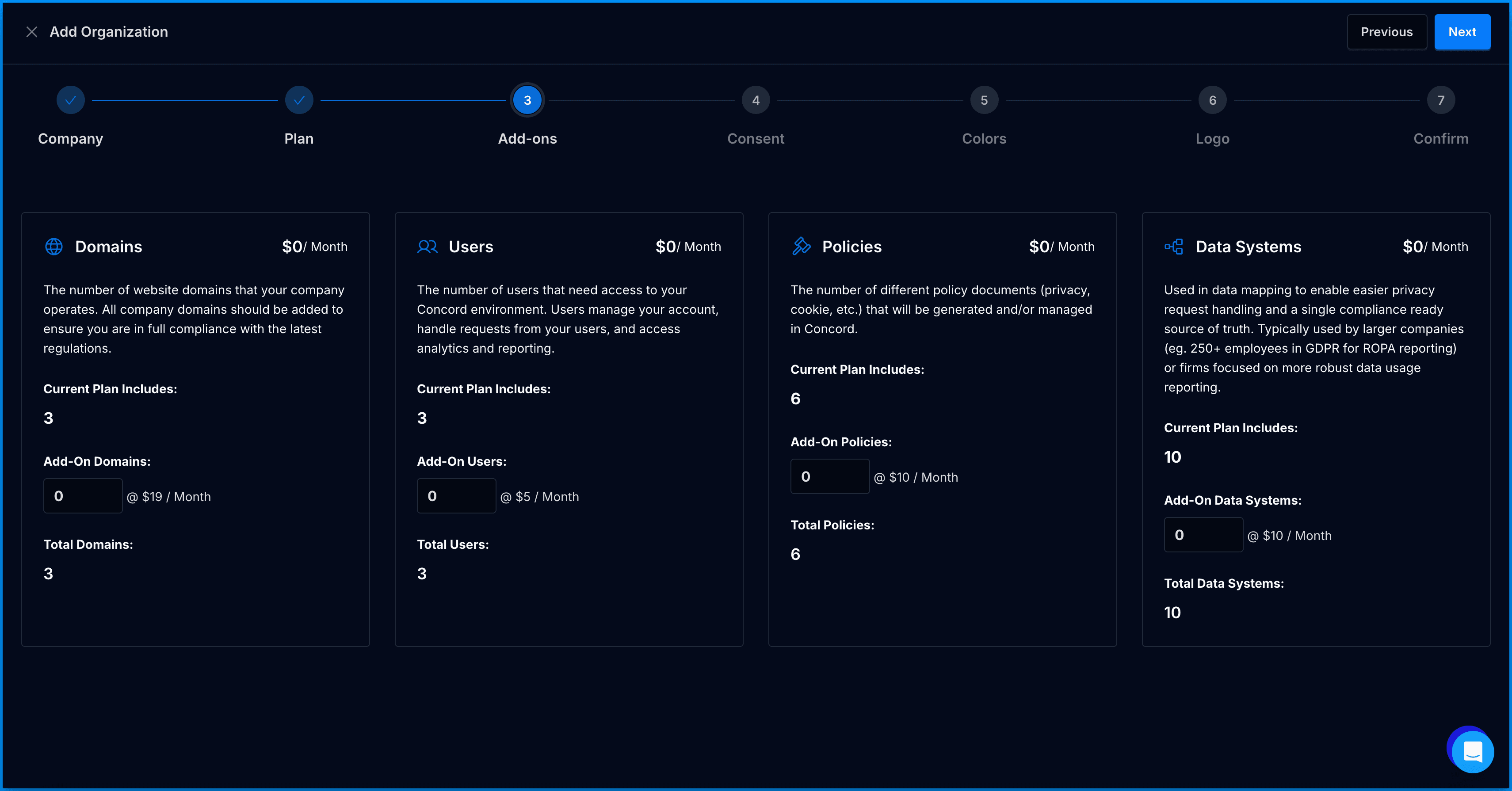Click the step 3 Add-ons circle

tap(527, 100)
